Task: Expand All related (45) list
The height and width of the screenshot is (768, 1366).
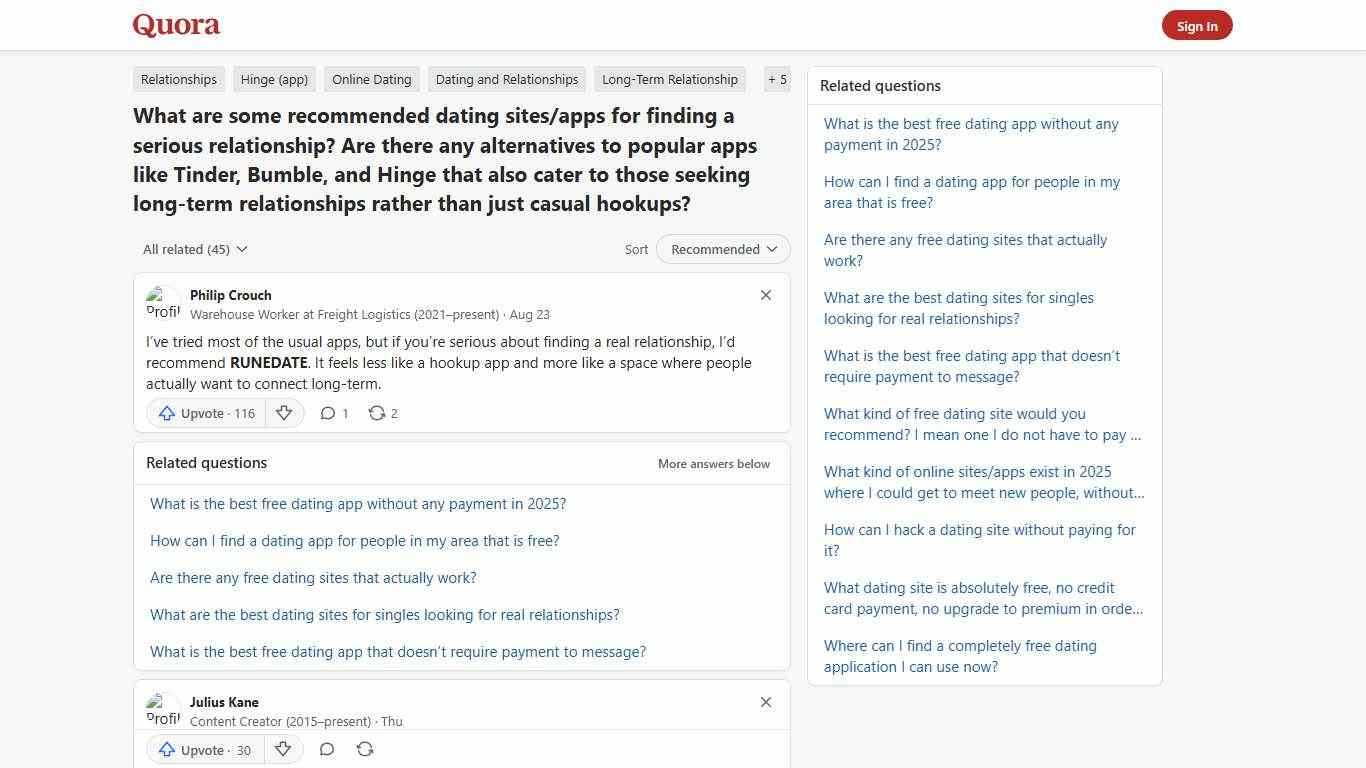Action: [x=195, y=249]
